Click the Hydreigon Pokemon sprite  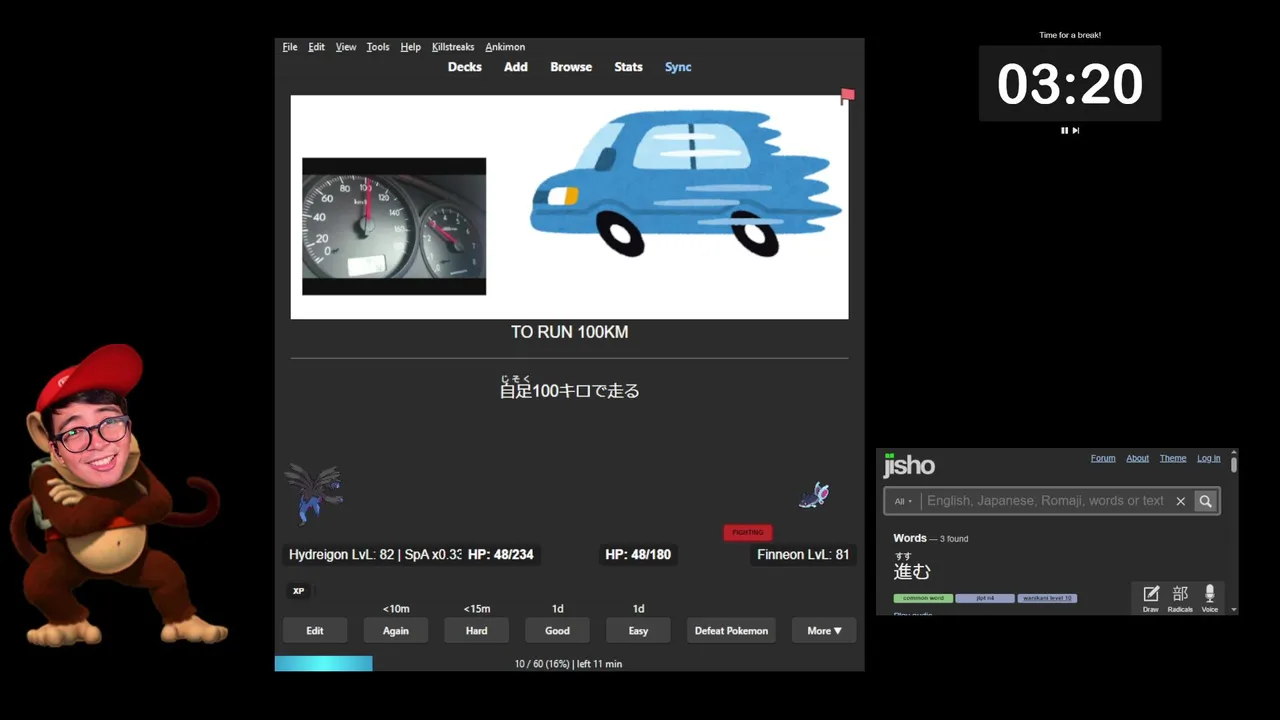(x=315, y=493)
